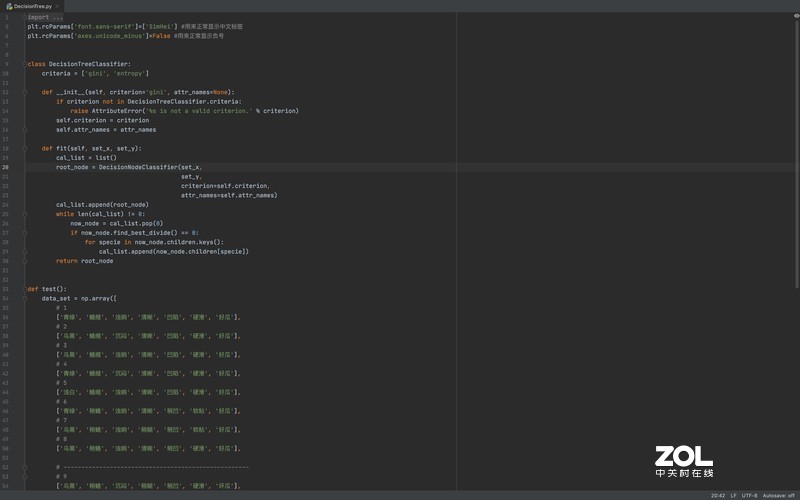Close the DecisionTree.py tab
Viewport: 800px width, 500px height.
pos(59,6)
